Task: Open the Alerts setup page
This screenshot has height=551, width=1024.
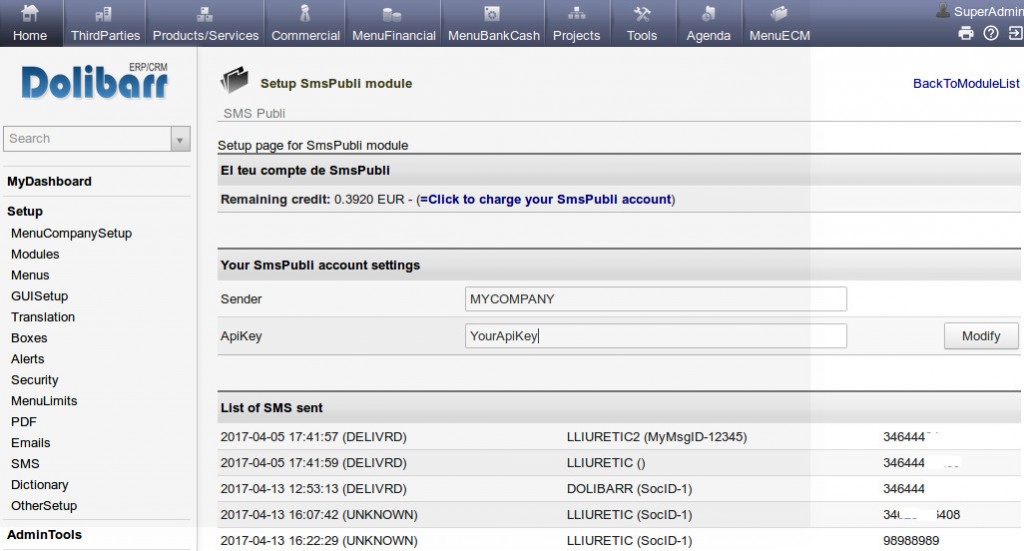Action: pyautogui.click(x=27, y=358)
